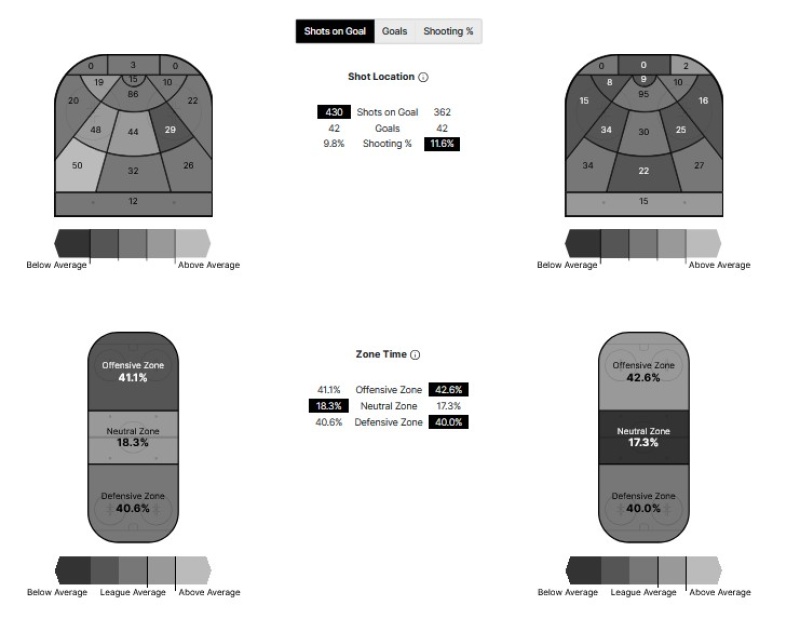Select the zone showing 50 shots
Screen dimensions: 800x632
coord(80,167)
